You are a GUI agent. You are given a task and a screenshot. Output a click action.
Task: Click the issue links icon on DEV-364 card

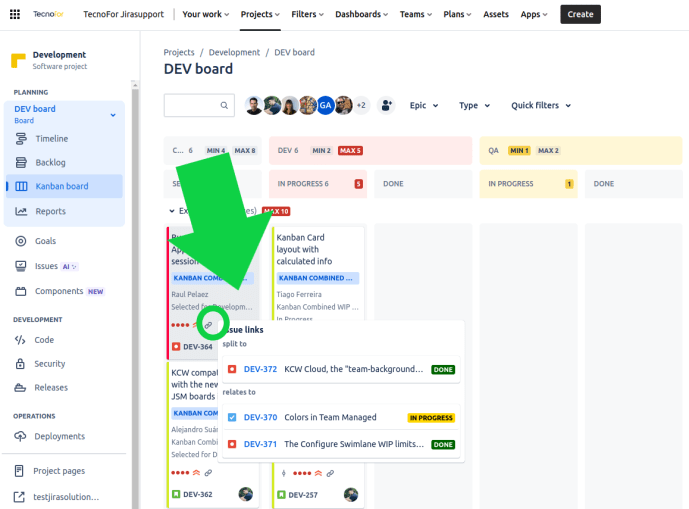point(209,325)
